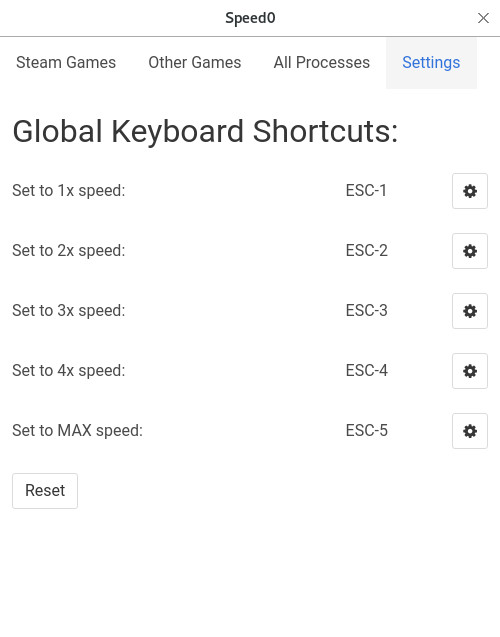Click the Speed0 window title
The image size is (500, 637).
click(250, 18)
